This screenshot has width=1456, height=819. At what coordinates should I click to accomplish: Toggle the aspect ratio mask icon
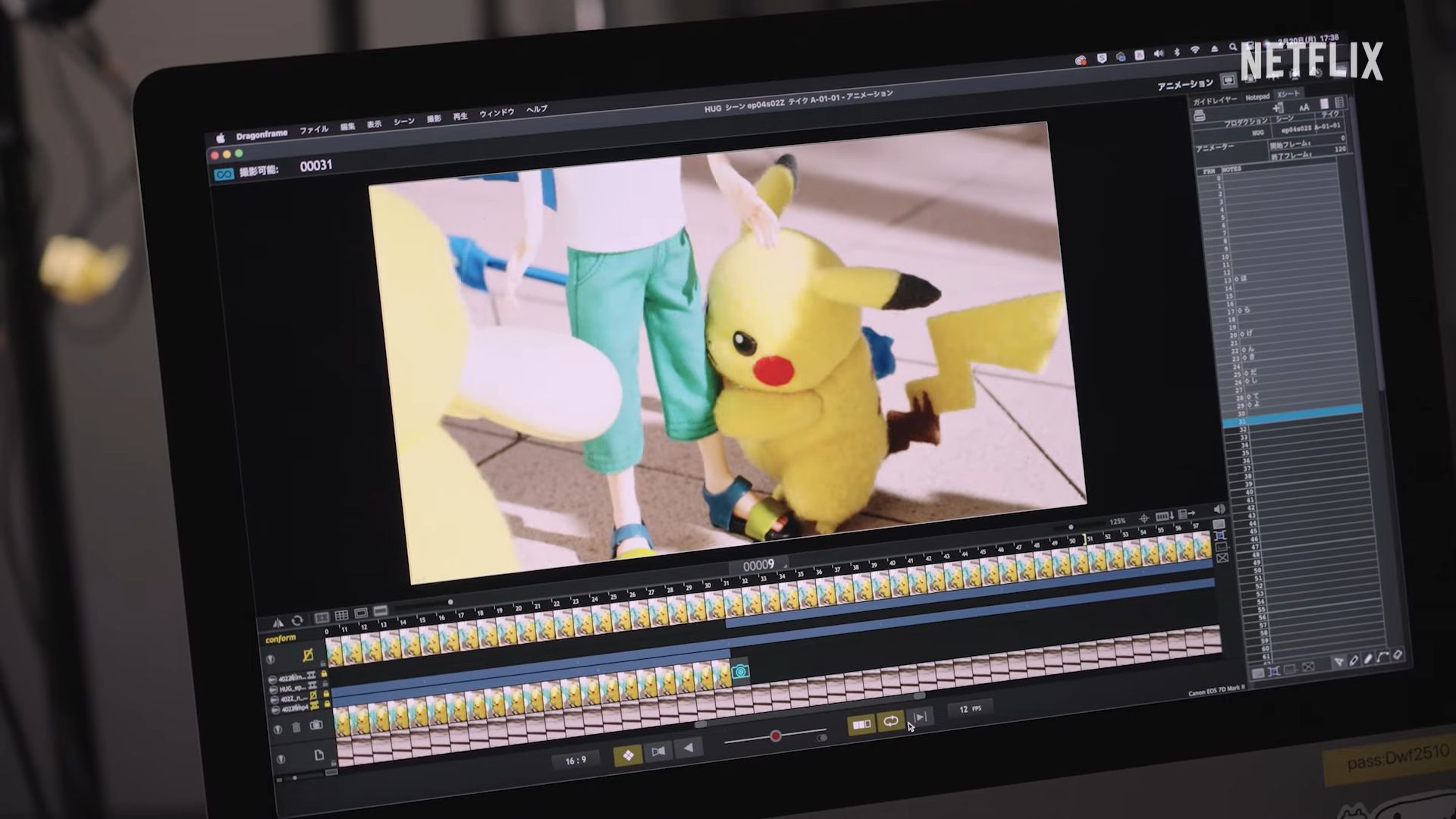click(361, 613)
